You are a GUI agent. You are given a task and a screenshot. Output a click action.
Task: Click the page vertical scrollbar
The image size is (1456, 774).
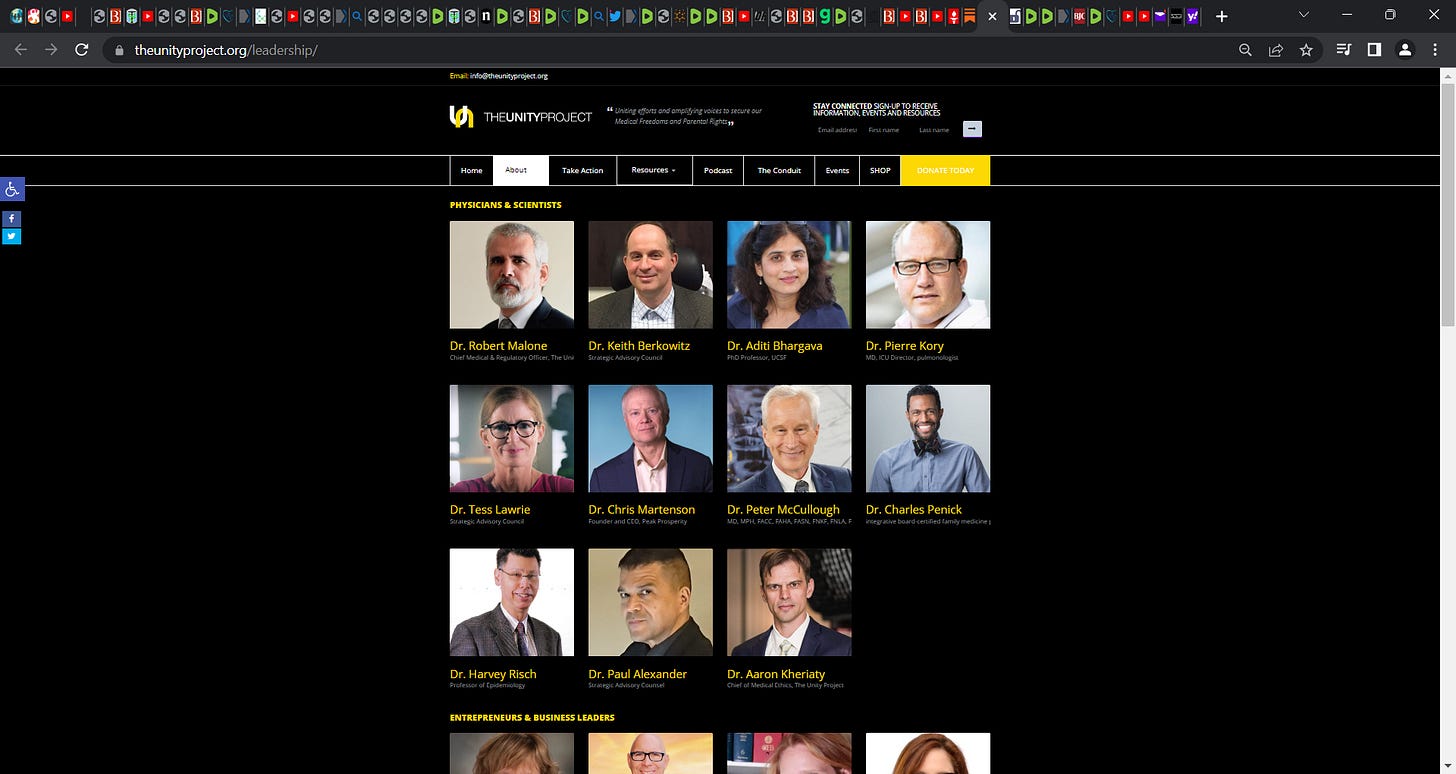pos(1448,420)
